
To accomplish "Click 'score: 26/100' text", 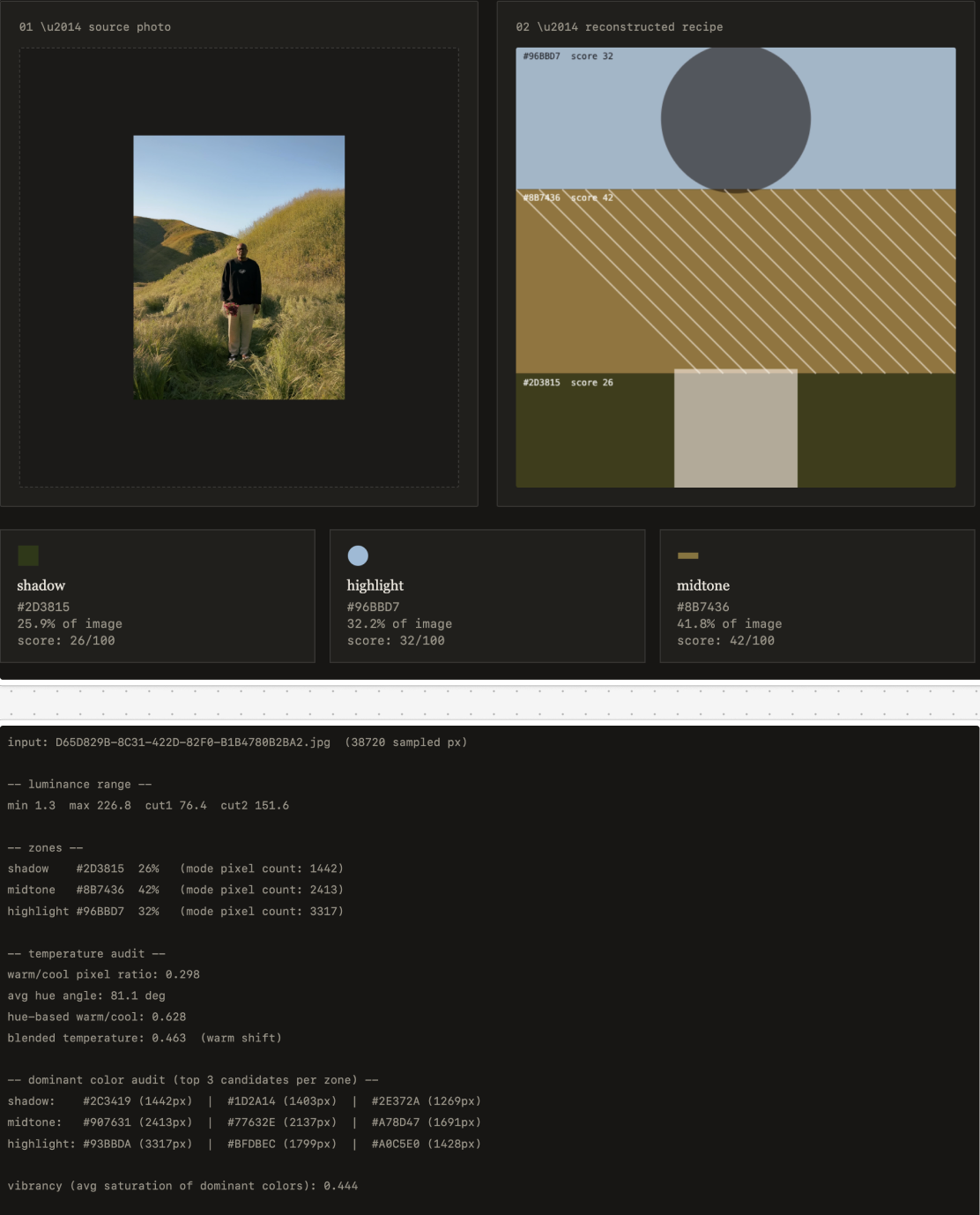I will point(66,640).
